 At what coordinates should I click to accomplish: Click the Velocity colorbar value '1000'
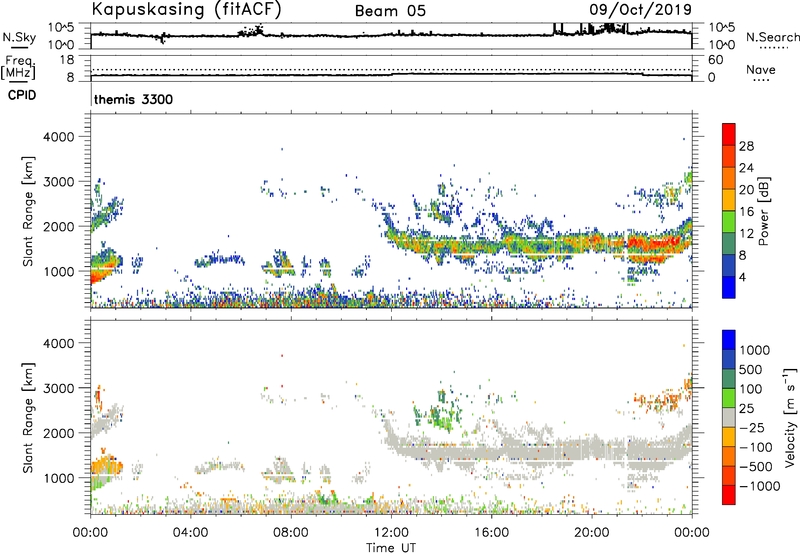click(x=754, y=350)
